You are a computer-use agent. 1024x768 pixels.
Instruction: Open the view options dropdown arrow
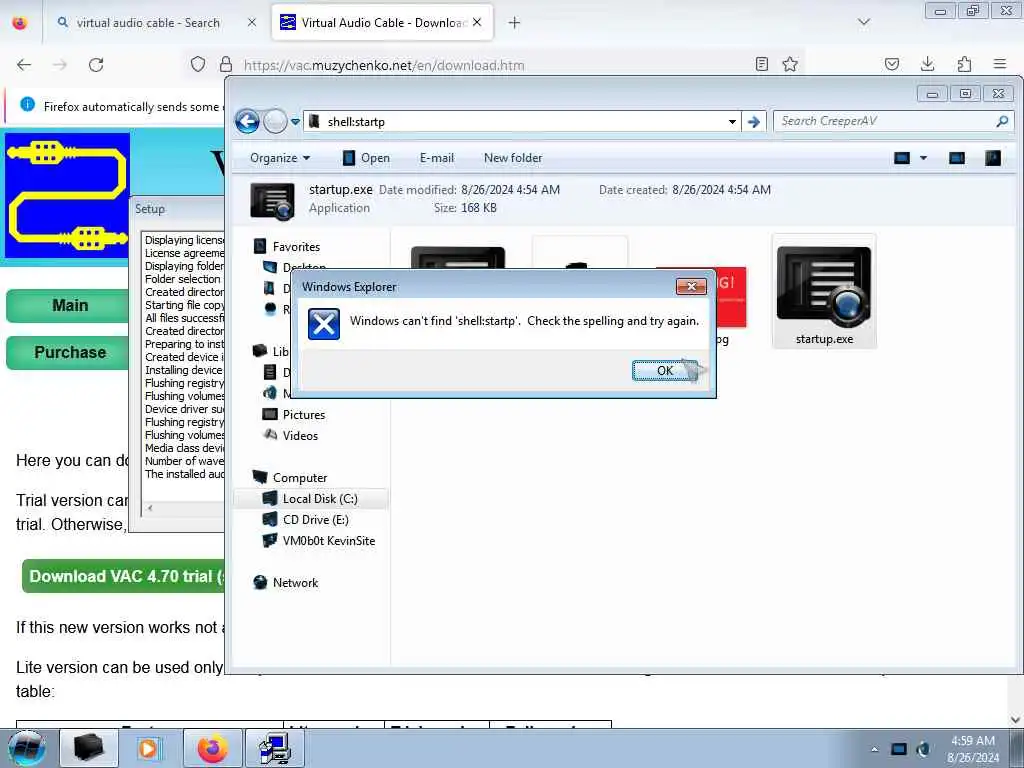click(923, 158)
